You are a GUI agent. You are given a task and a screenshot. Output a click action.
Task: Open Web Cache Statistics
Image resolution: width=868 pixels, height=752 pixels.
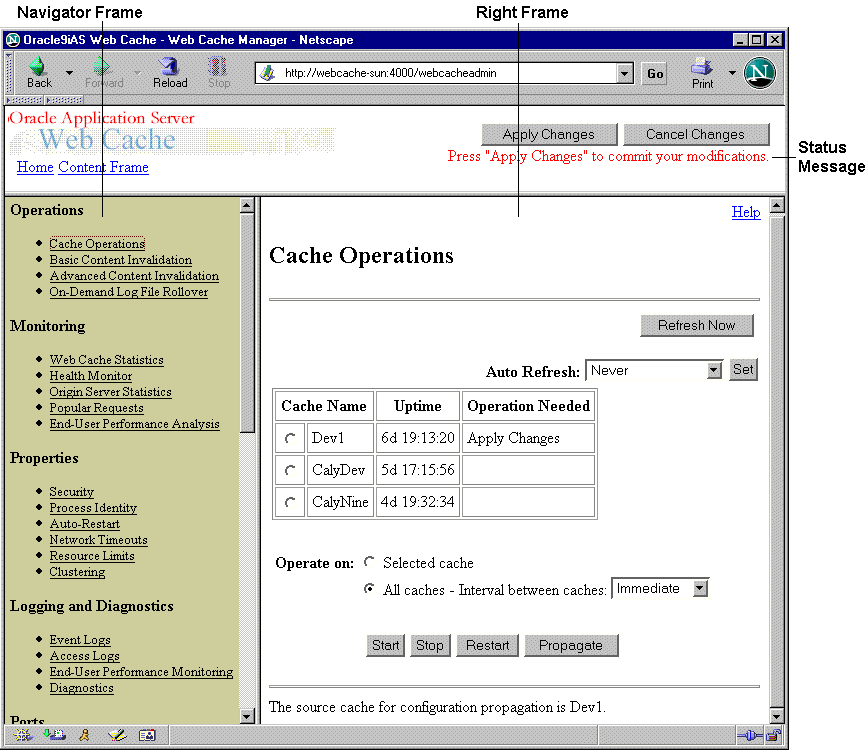pyautogui.click(x=106, y=360)
